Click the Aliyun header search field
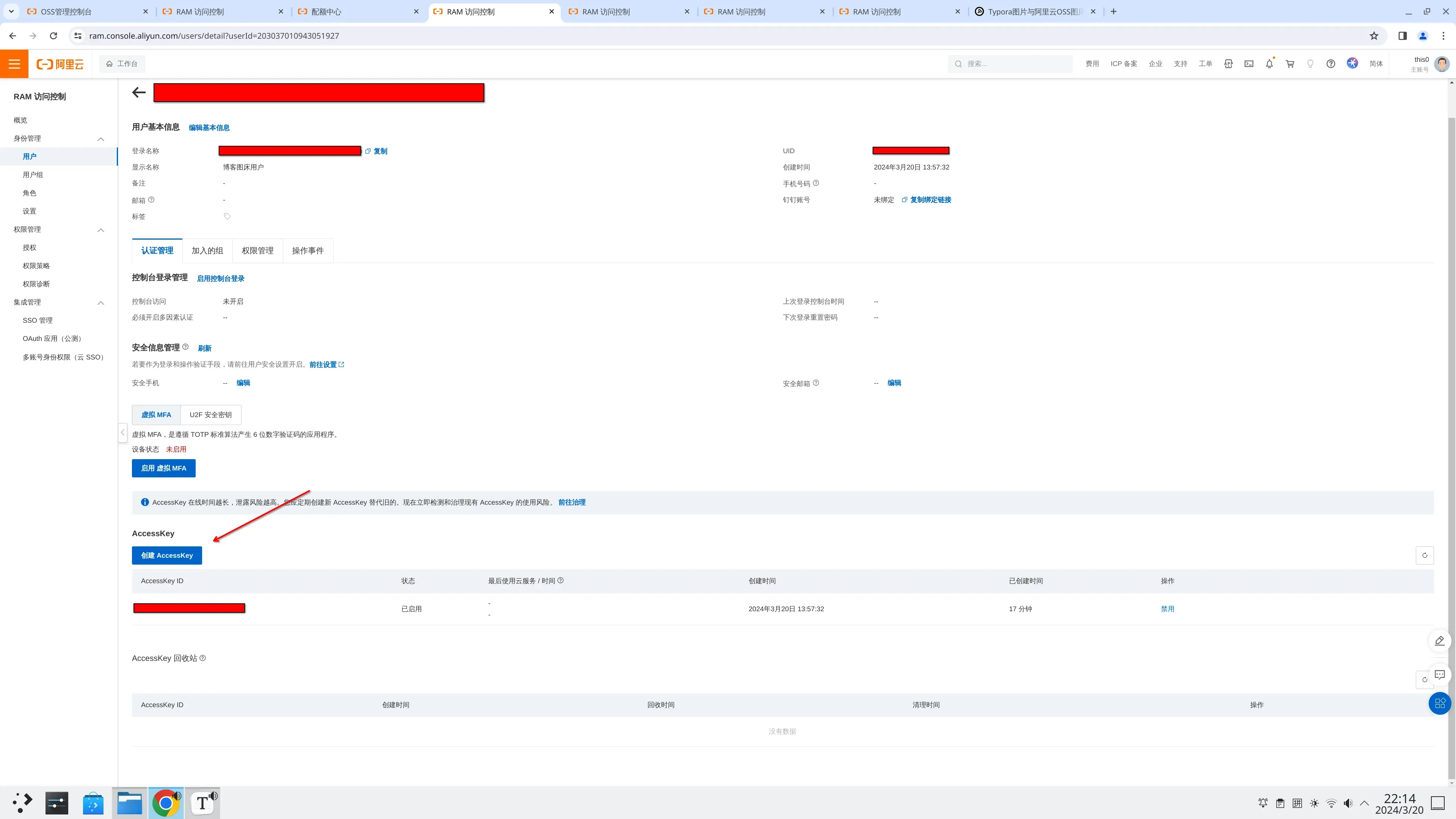Image resolution: width=1456 pixels, height=819 pixels. 1012,64
